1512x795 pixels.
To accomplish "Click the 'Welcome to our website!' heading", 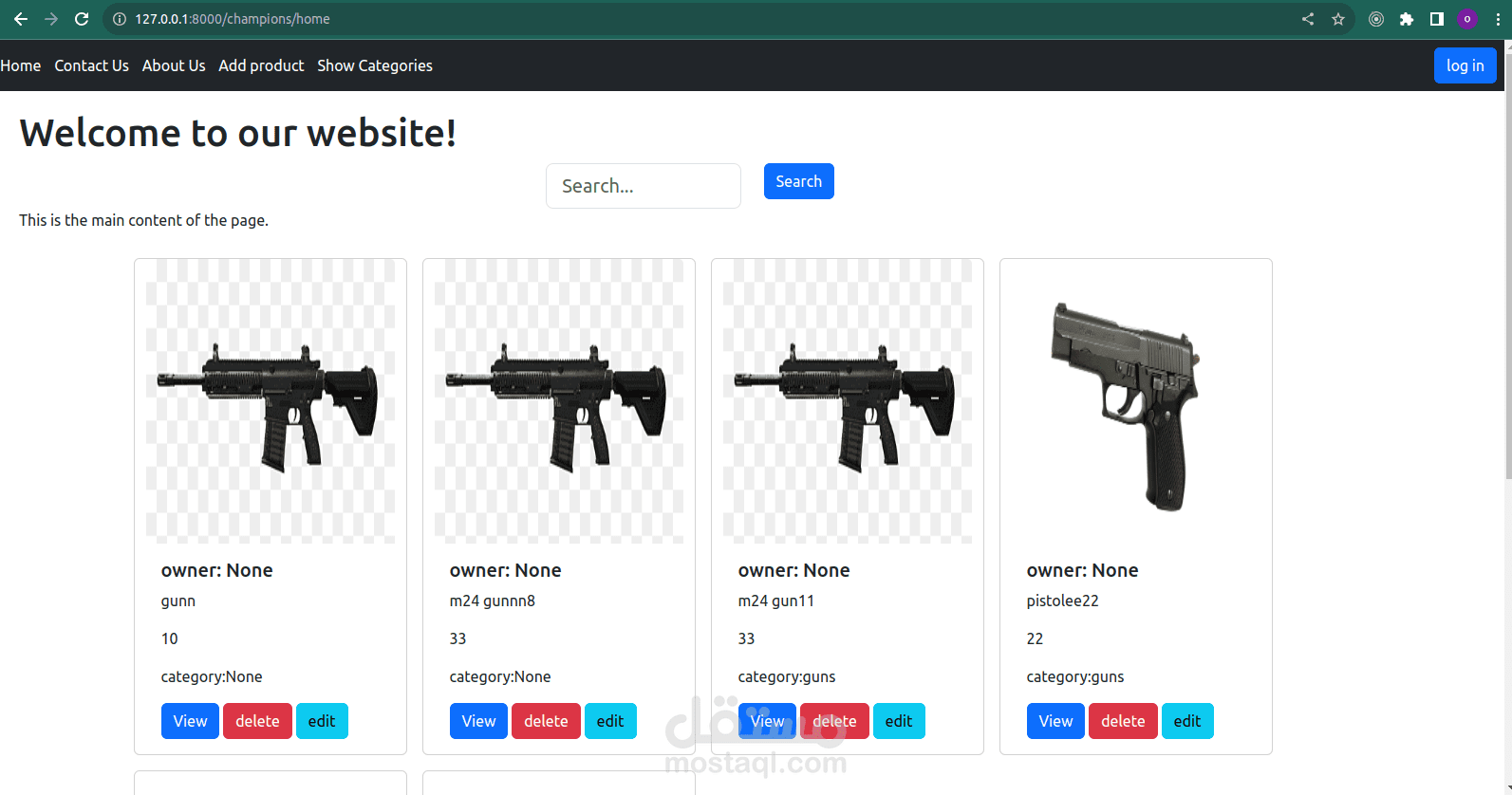I will pos(237,133).
